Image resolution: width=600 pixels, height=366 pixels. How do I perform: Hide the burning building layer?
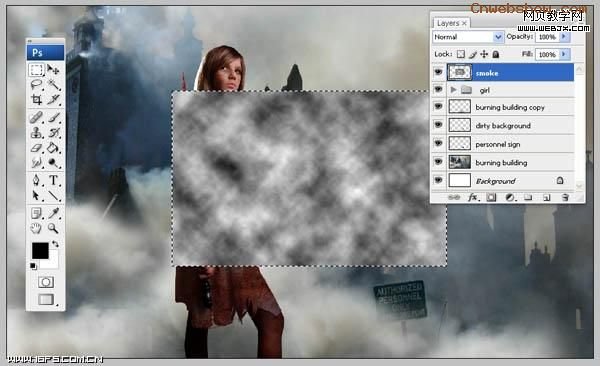click(439, 162)
